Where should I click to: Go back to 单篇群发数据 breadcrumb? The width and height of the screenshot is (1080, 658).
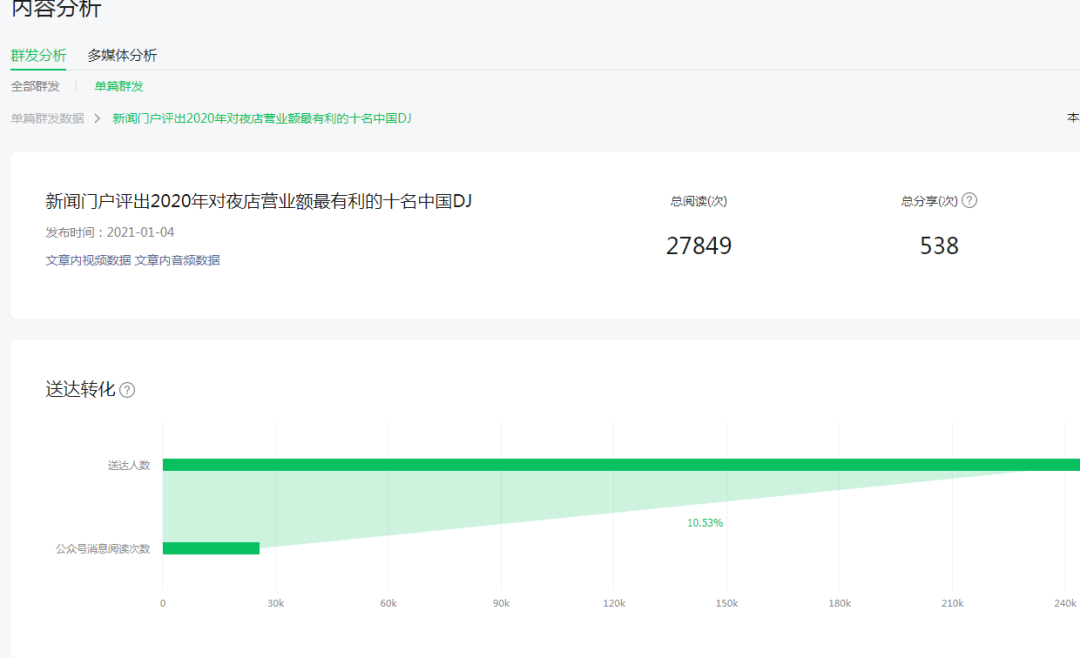(x=47, y=118)
